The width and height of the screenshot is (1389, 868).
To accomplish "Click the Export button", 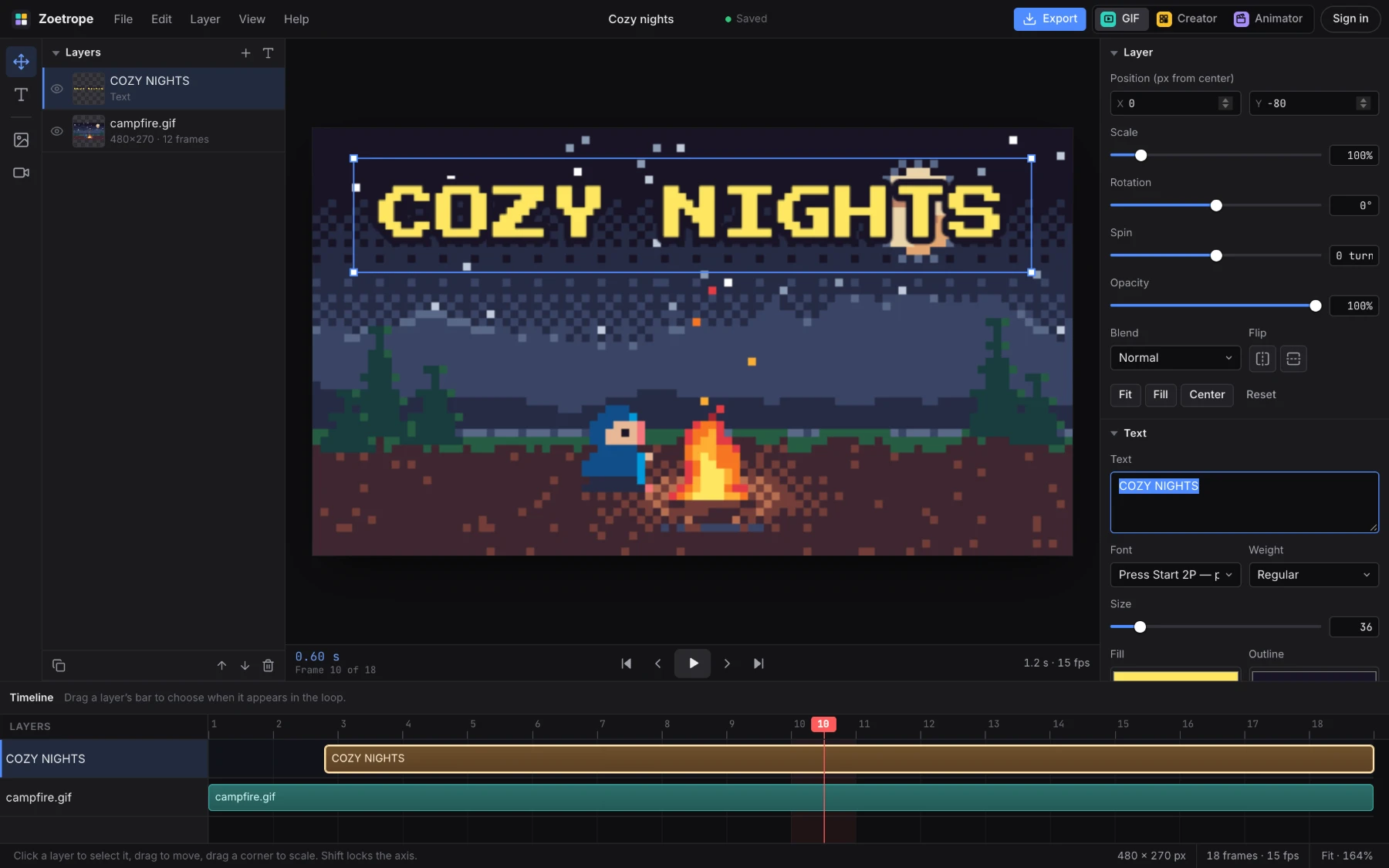I will pos(1049,19).
